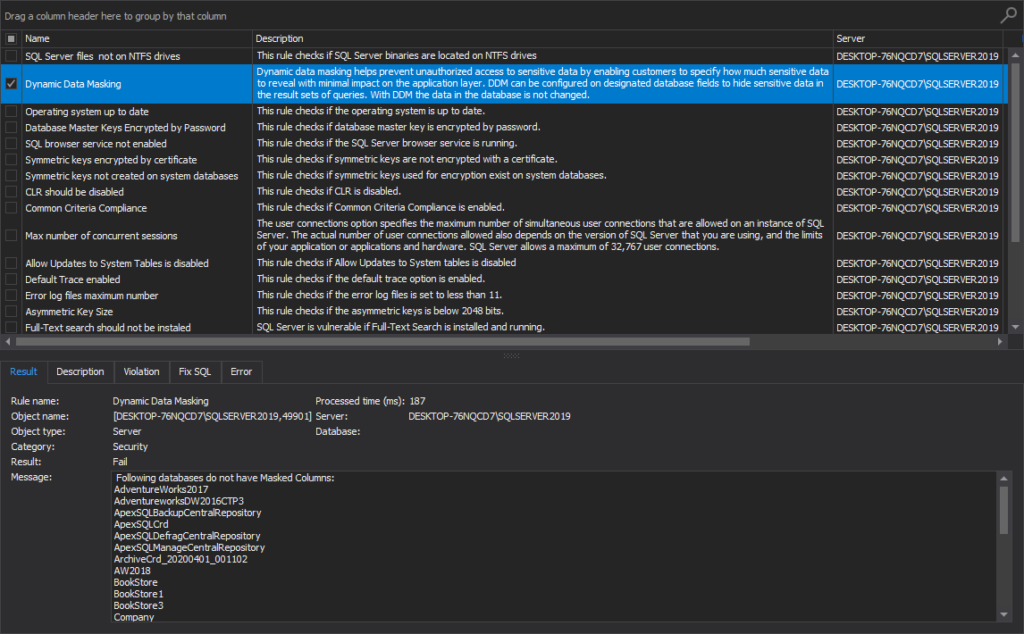Check the Common Criteria Compliance rule
Viewport: 1024px width, 634px height.
tap(9, 207)
